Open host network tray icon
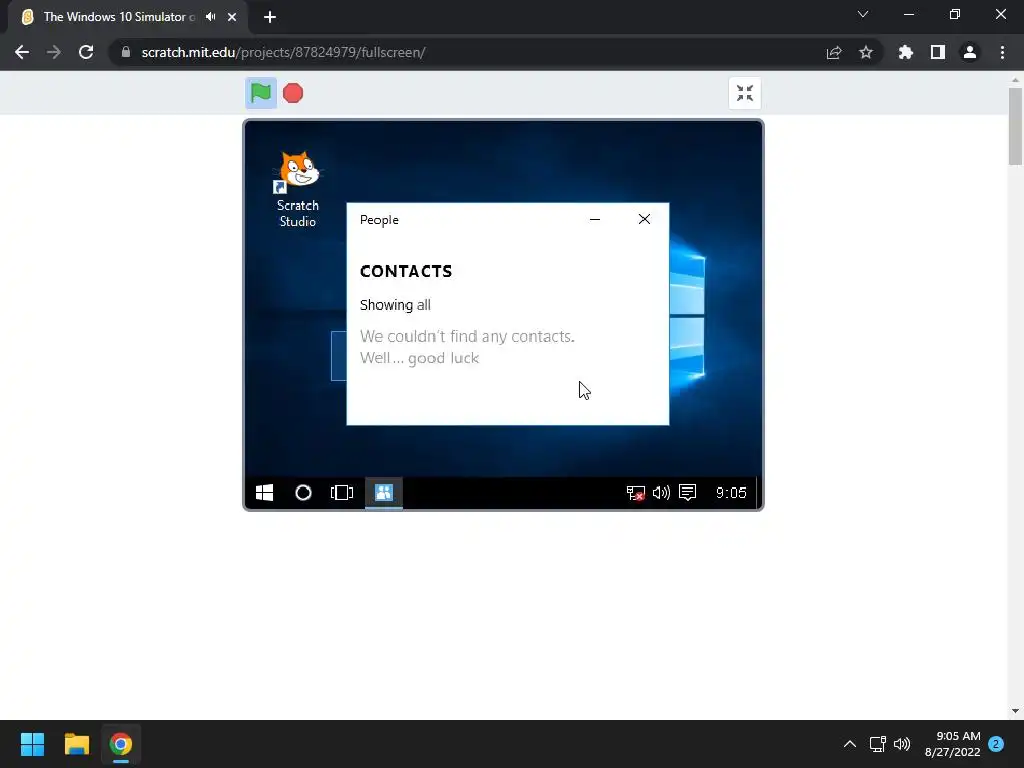1024x768 pixels. pos(877,744)
